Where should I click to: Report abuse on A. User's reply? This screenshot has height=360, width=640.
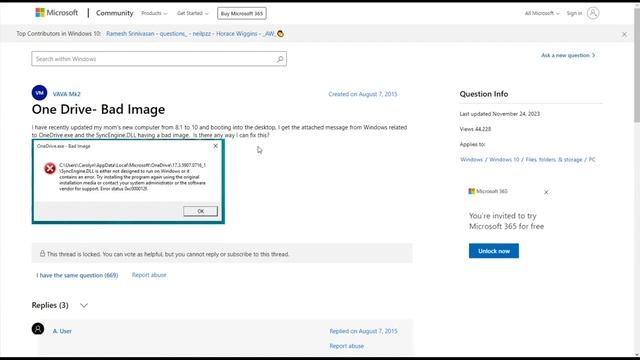click(347, 346)
